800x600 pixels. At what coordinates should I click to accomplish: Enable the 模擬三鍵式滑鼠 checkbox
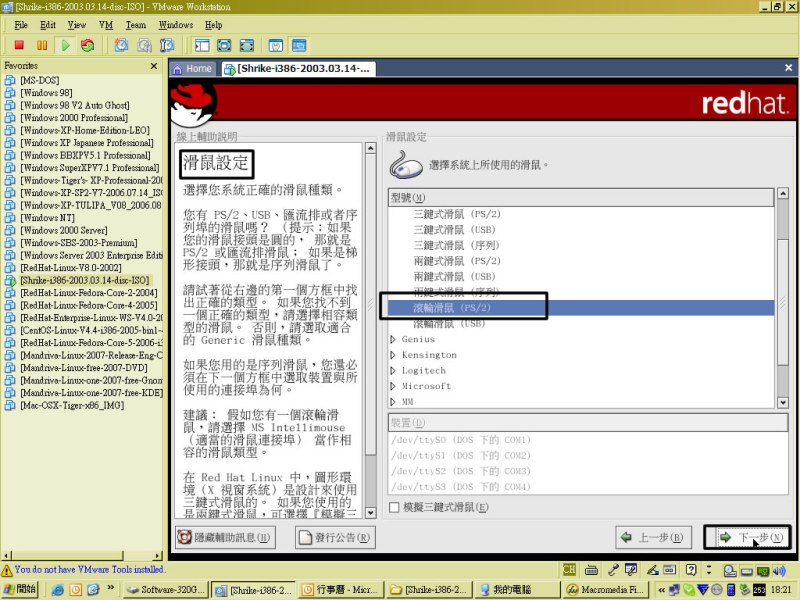click(x=394, y=508)
